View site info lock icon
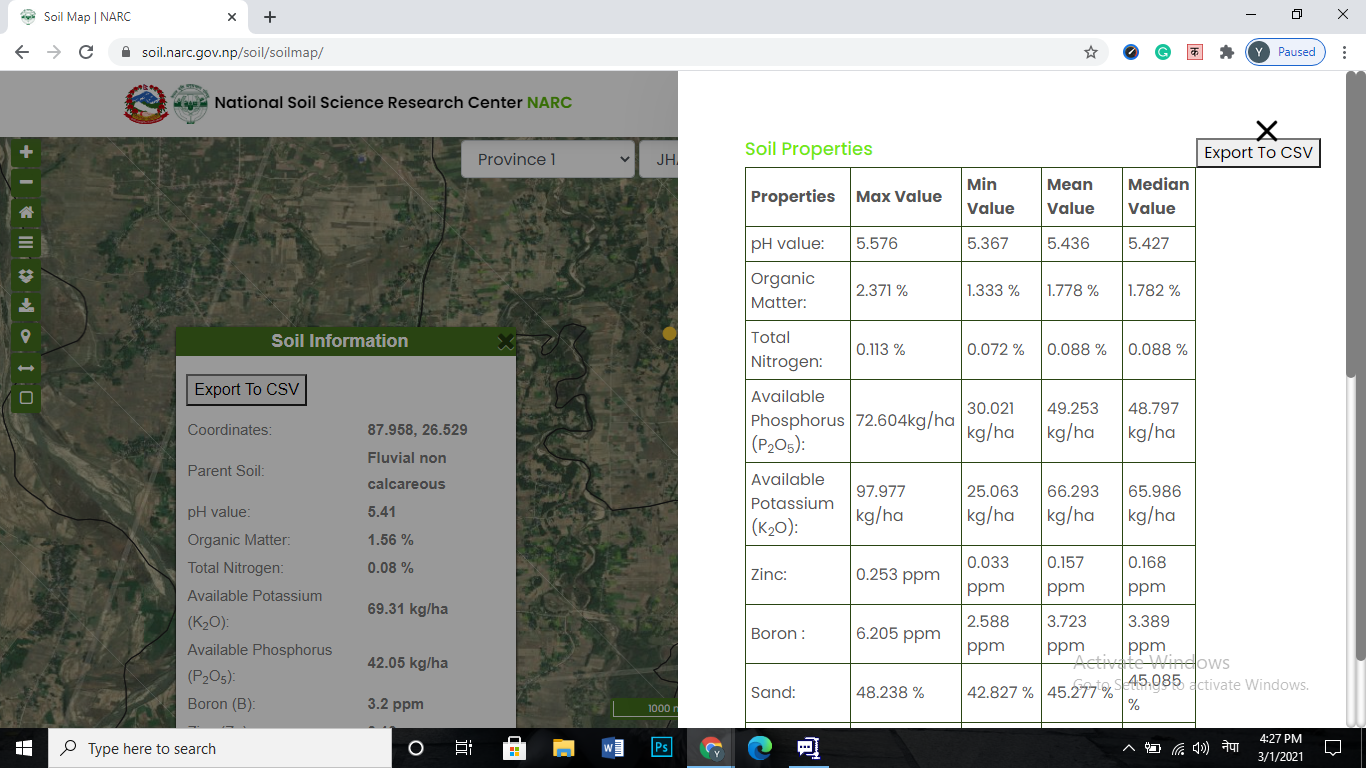 point(125,52)
